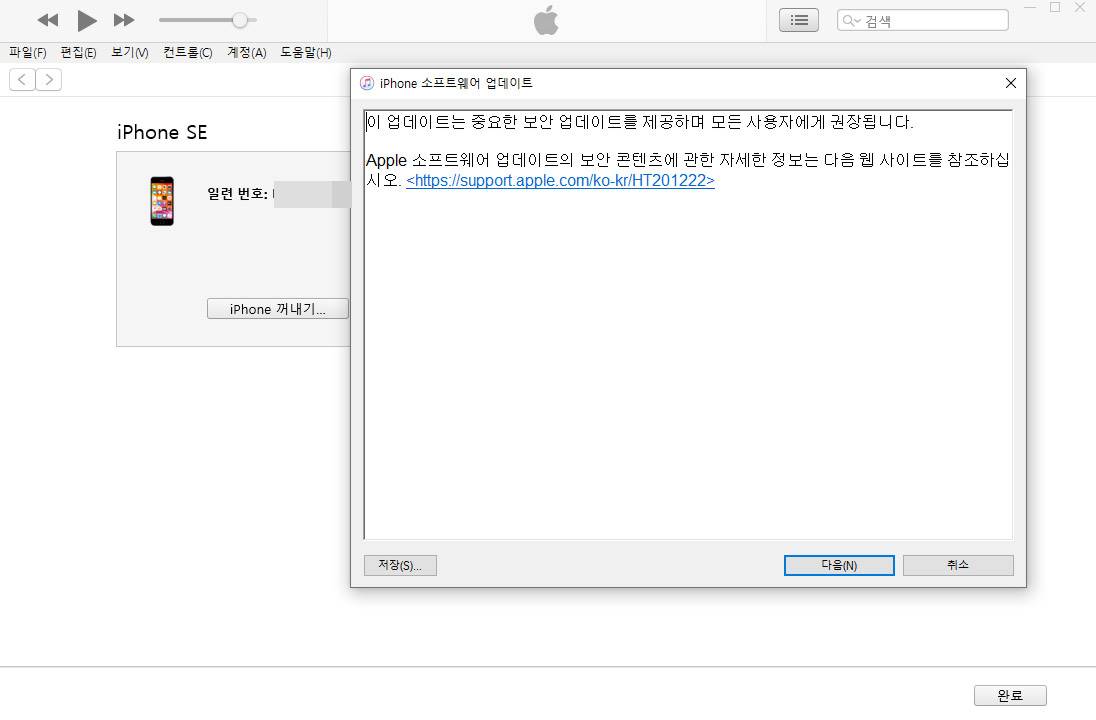The height and width of the screenshot is (720, 1096).
Task: Open the 파일(F) menu
Action: tap(28, 52)
